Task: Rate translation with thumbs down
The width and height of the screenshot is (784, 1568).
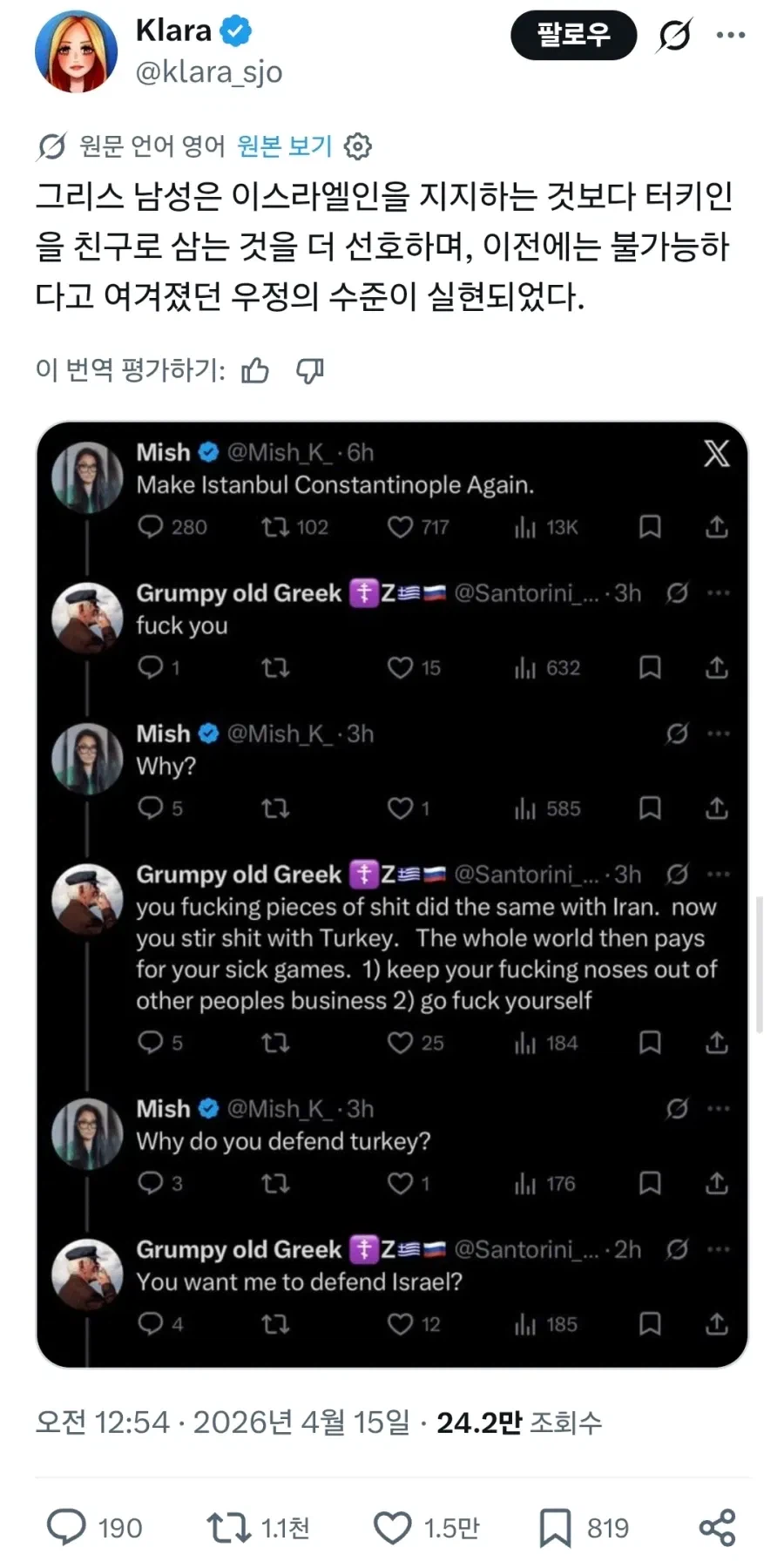Action: pyautogui.click(x=310, y=371)
